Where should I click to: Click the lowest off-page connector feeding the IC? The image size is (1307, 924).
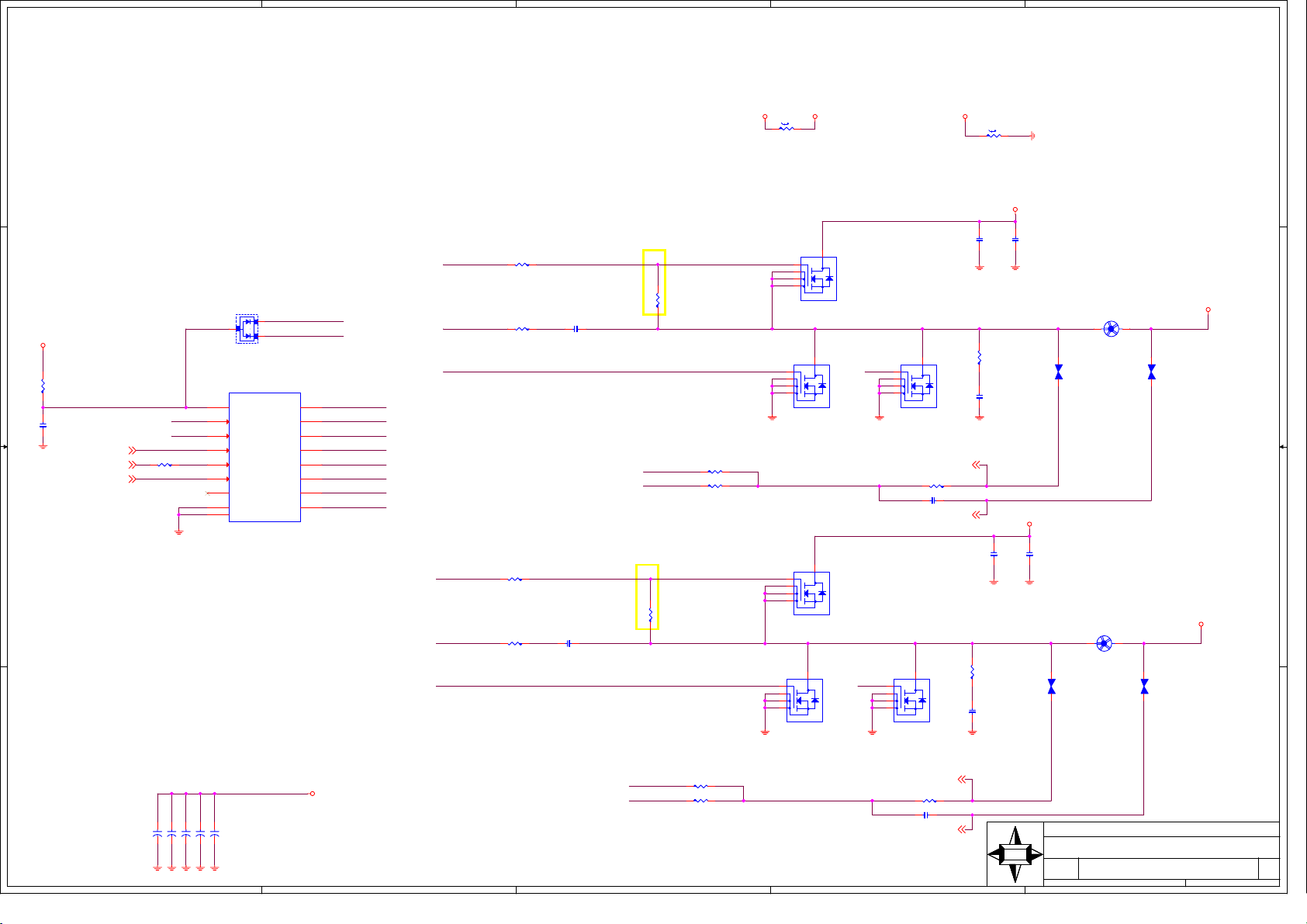tap(131, 479)
